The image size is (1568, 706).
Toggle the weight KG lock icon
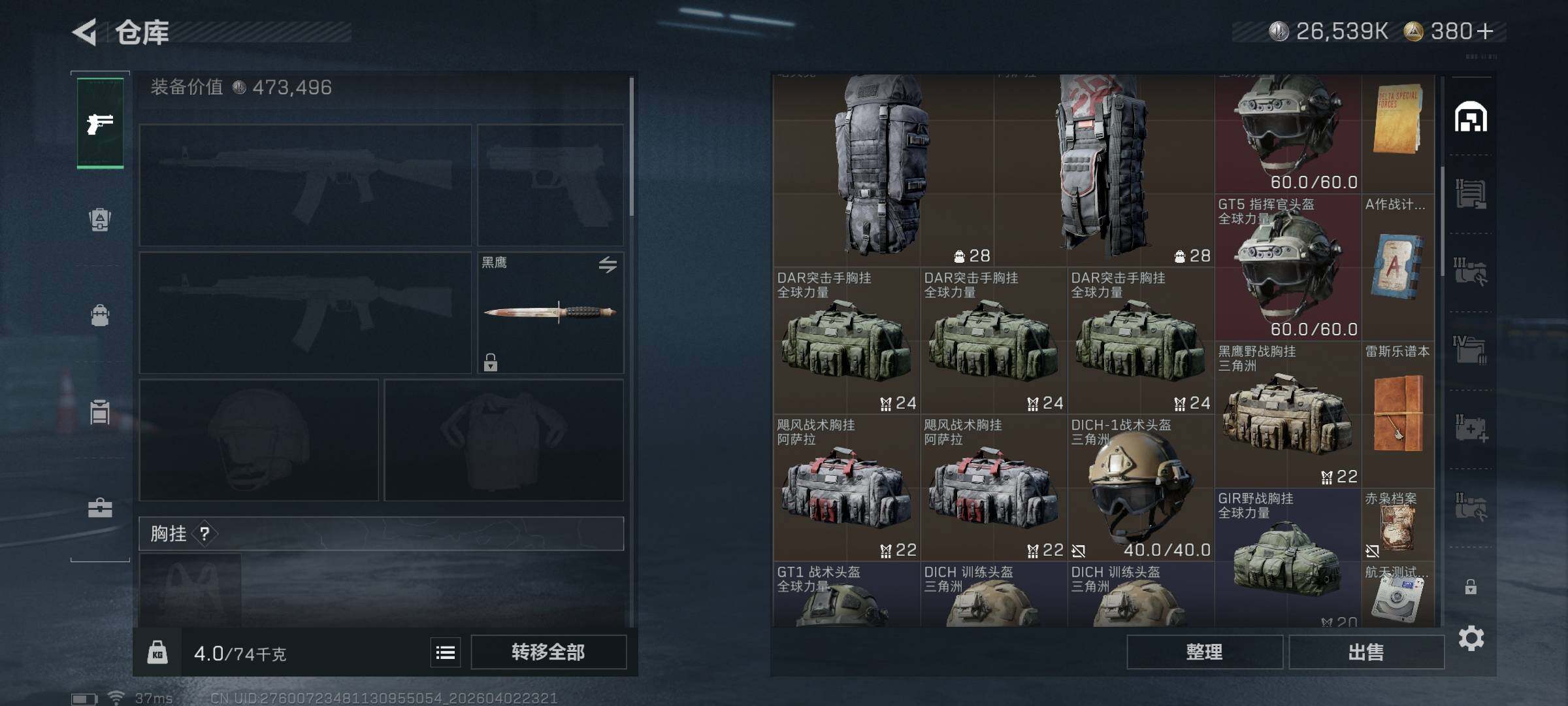pos(157,652)
